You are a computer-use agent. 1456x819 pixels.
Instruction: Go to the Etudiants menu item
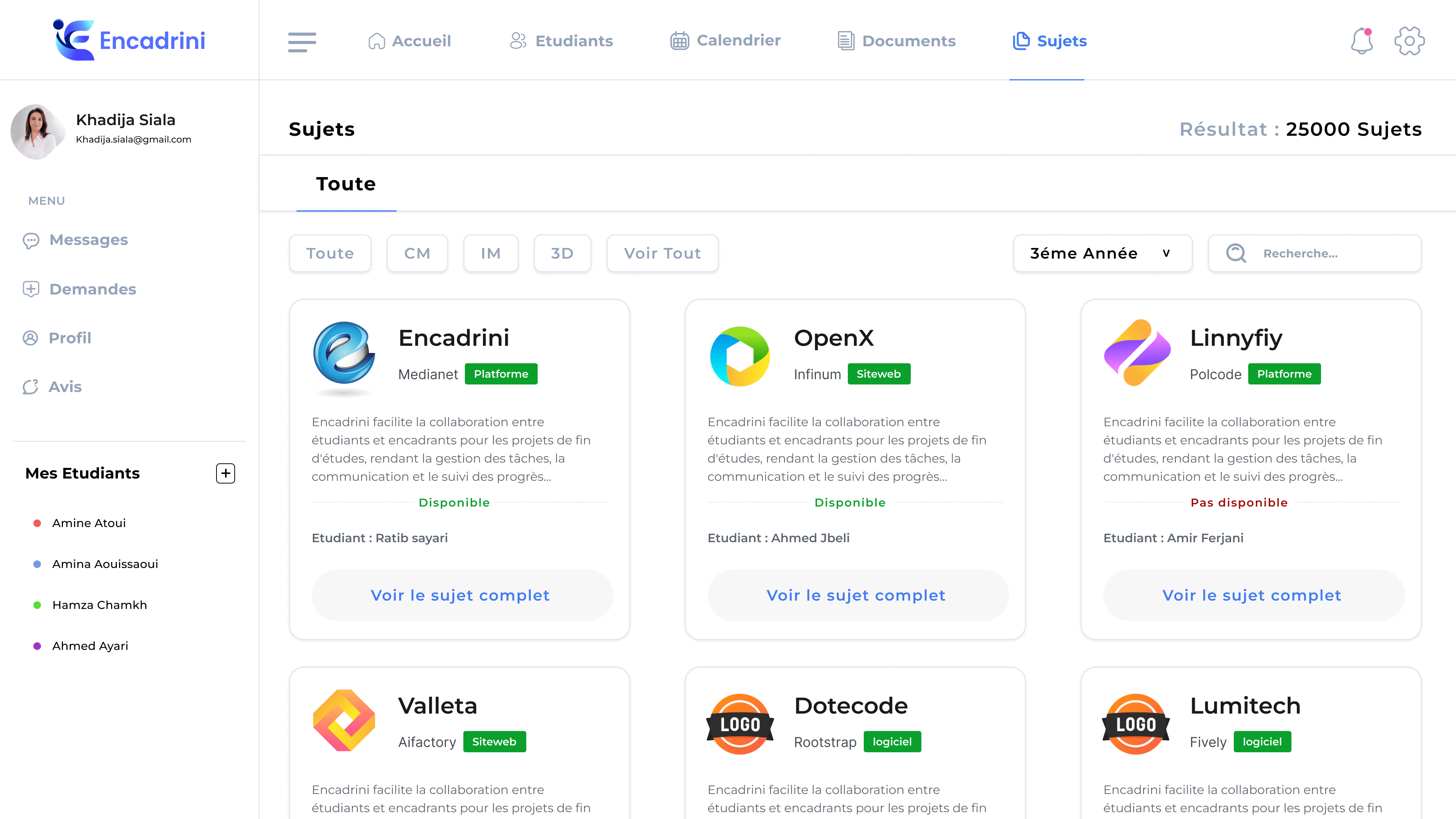click(561, 41)
